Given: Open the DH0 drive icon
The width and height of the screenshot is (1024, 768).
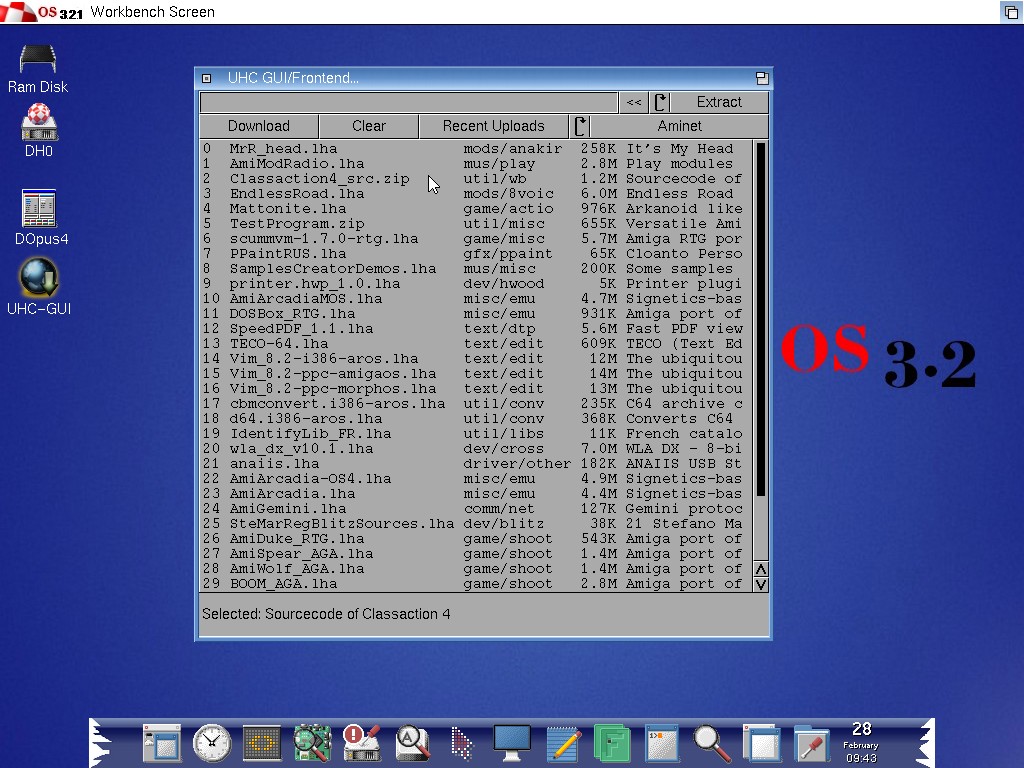Looking at the screenshot, I should point(39,123).
